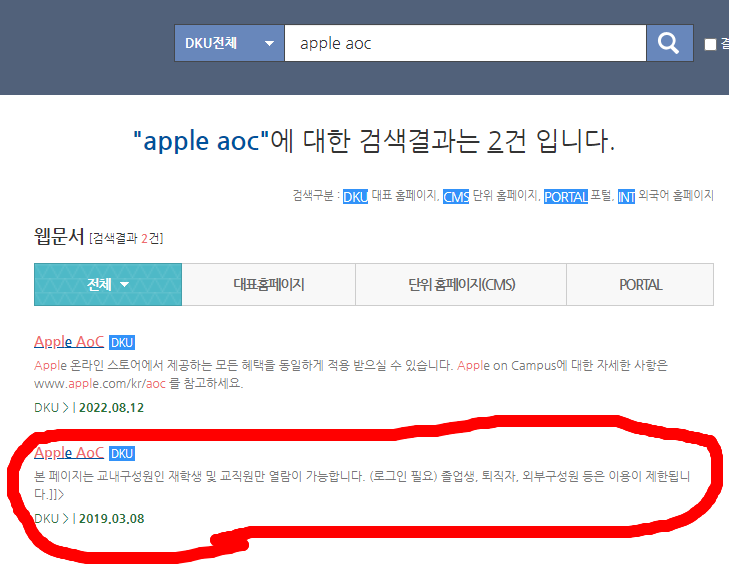729x583 pixels.
Task: Click the date text 2022.08.12
Action: 112,408
